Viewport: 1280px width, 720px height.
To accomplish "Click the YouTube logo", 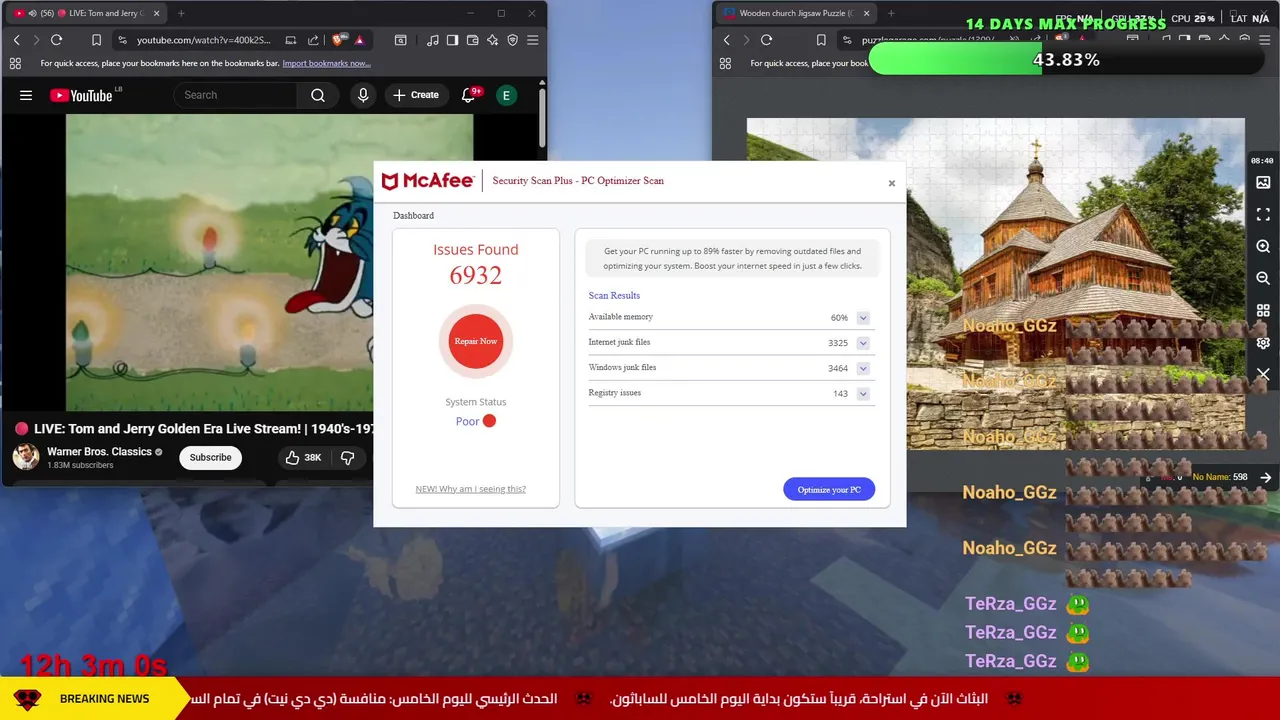I will coord(81,95).
